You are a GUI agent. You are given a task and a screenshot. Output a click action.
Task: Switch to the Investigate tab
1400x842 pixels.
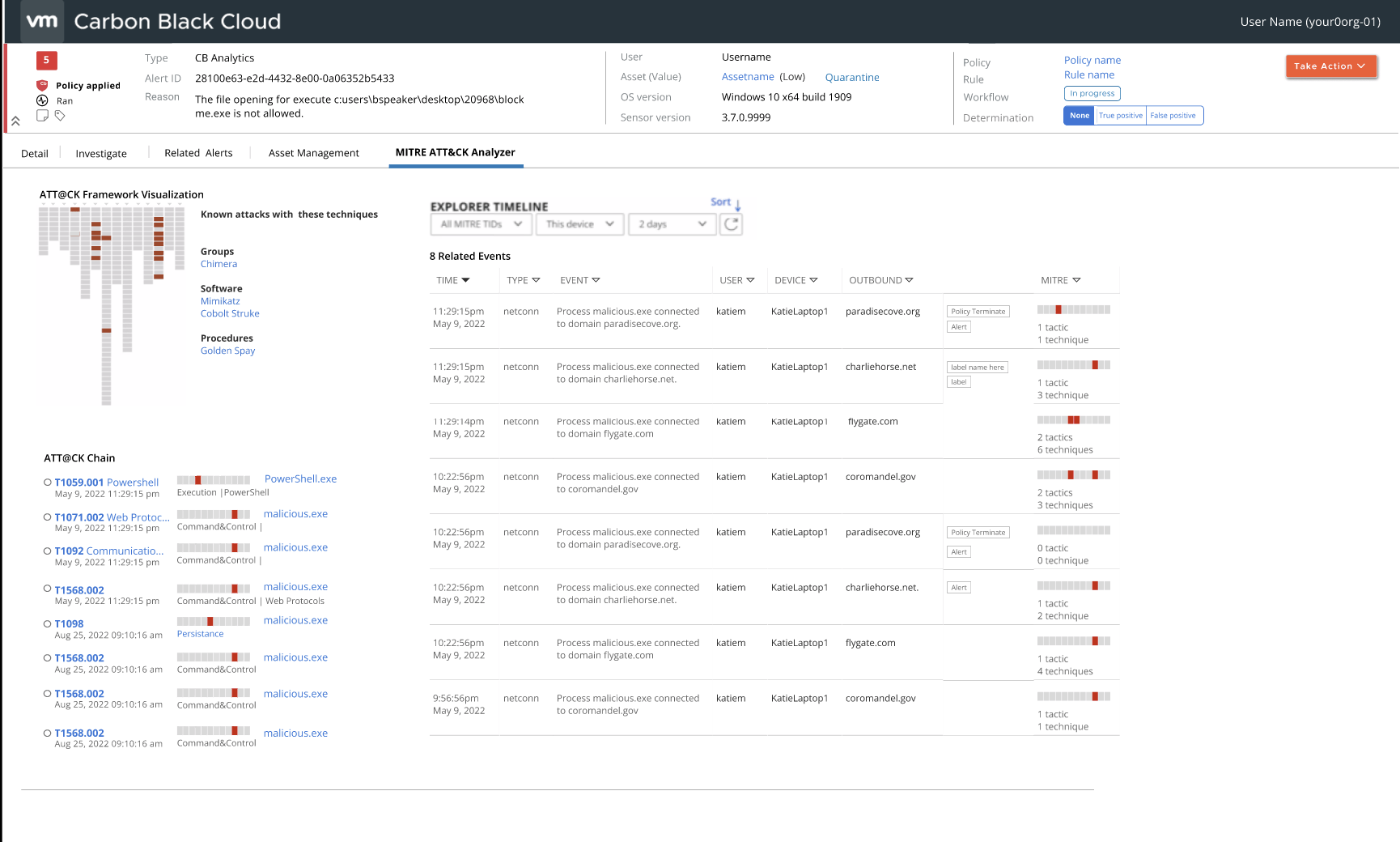(101, 153)
